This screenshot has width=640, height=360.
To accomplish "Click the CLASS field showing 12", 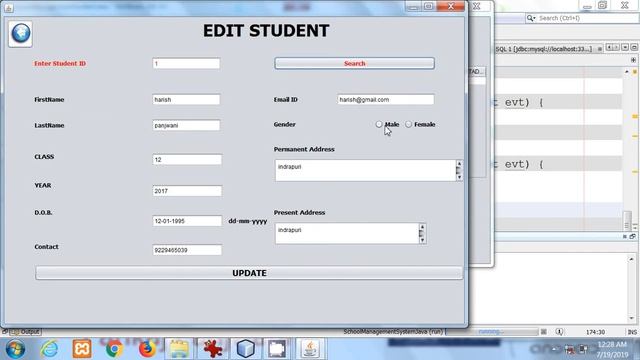I will tap(187, 160).
